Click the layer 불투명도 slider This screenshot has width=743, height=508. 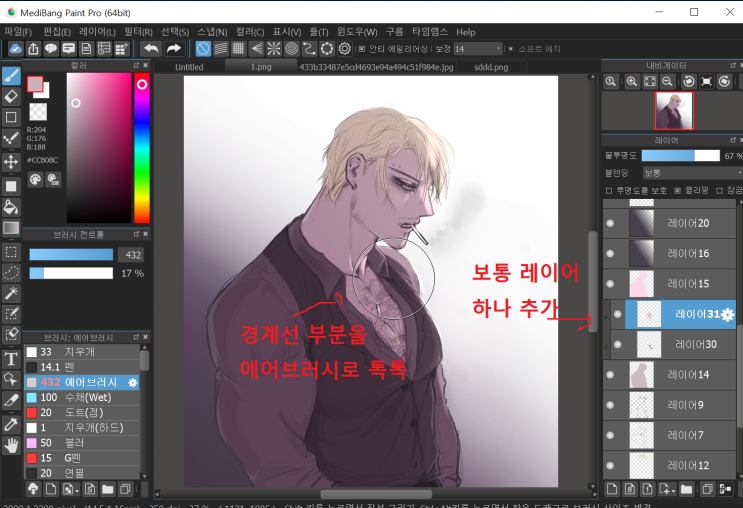point(680,155)
